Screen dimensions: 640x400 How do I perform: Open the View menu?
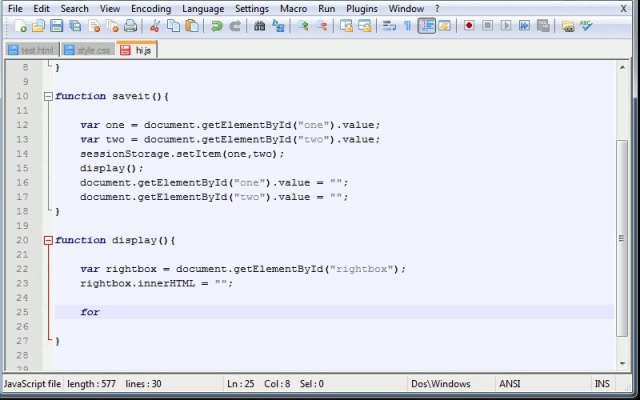pyautogui.click(x=110, y=9)
